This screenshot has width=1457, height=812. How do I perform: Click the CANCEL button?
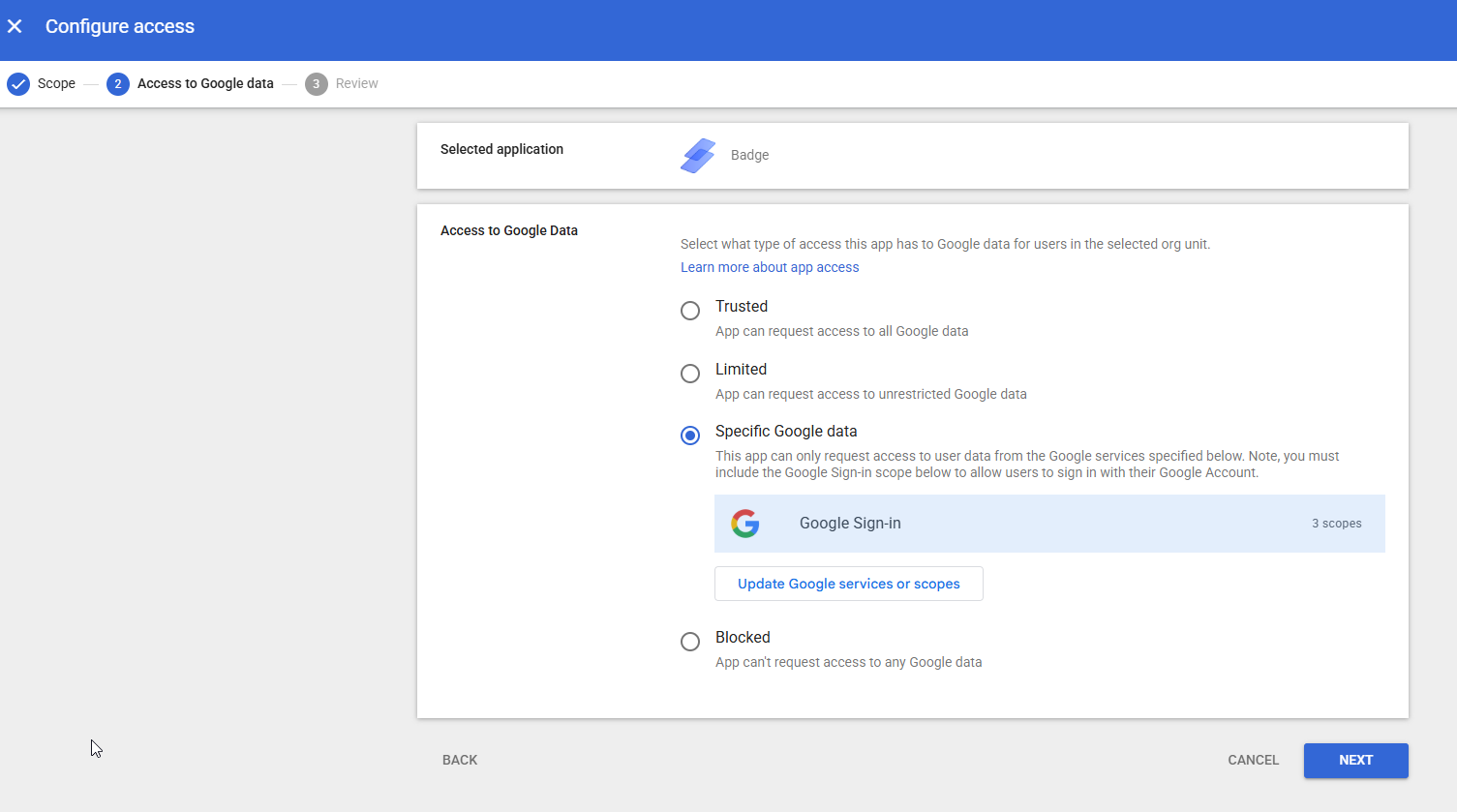point(1254,760)
